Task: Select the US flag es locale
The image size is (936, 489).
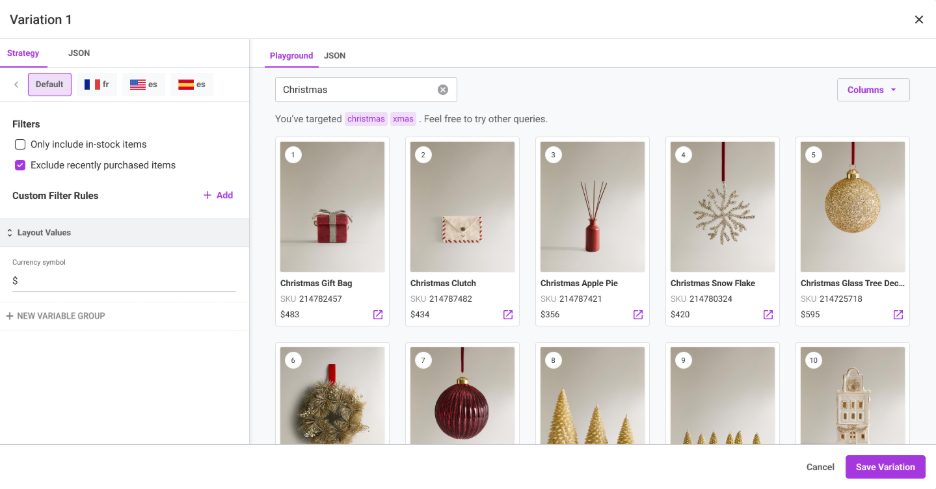Action: pos(143,84)
